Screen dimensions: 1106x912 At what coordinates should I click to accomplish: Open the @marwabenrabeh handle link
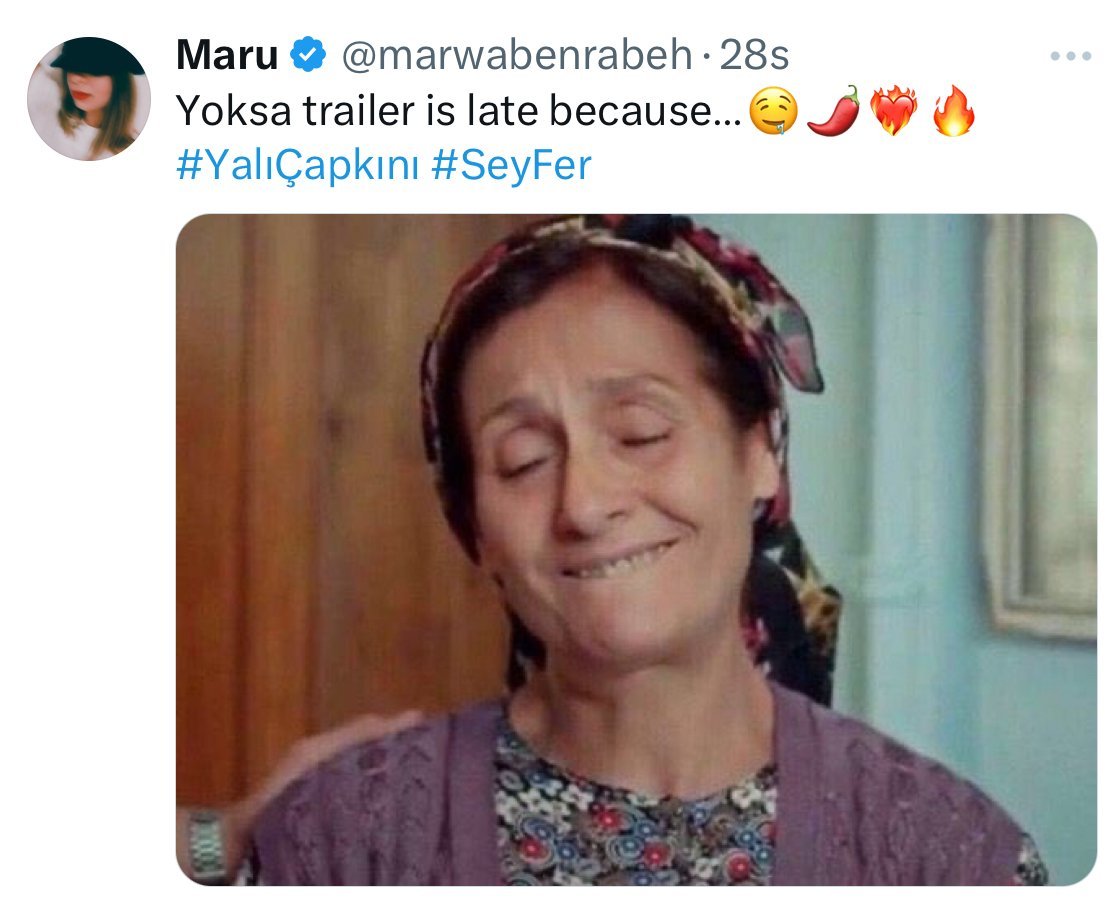517,54
